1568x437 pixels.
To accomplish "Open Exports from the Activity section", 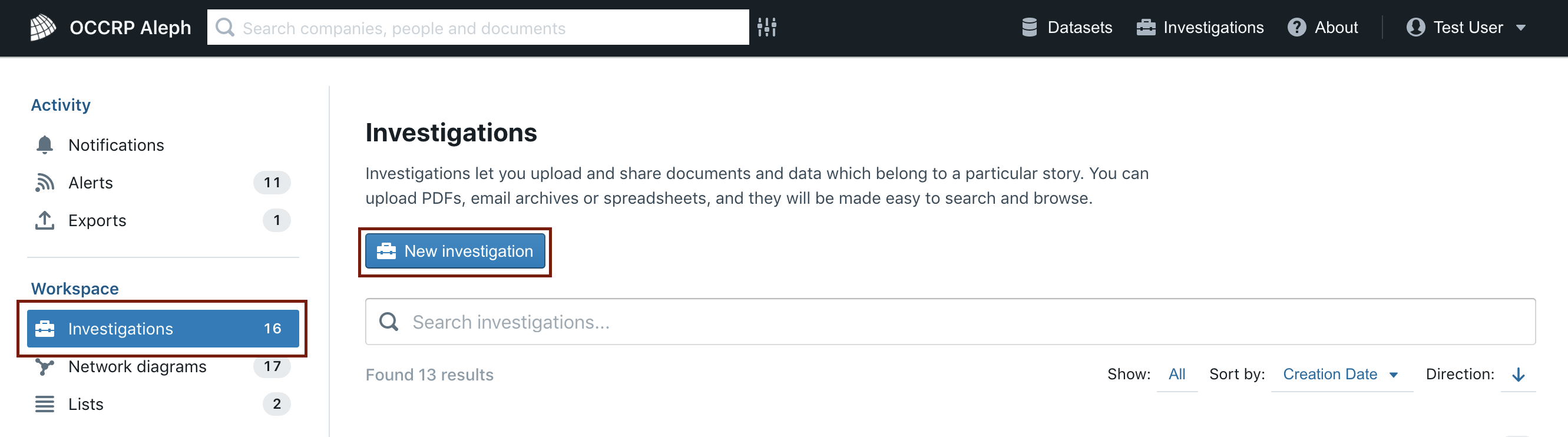I will click(x=163, y=220).
